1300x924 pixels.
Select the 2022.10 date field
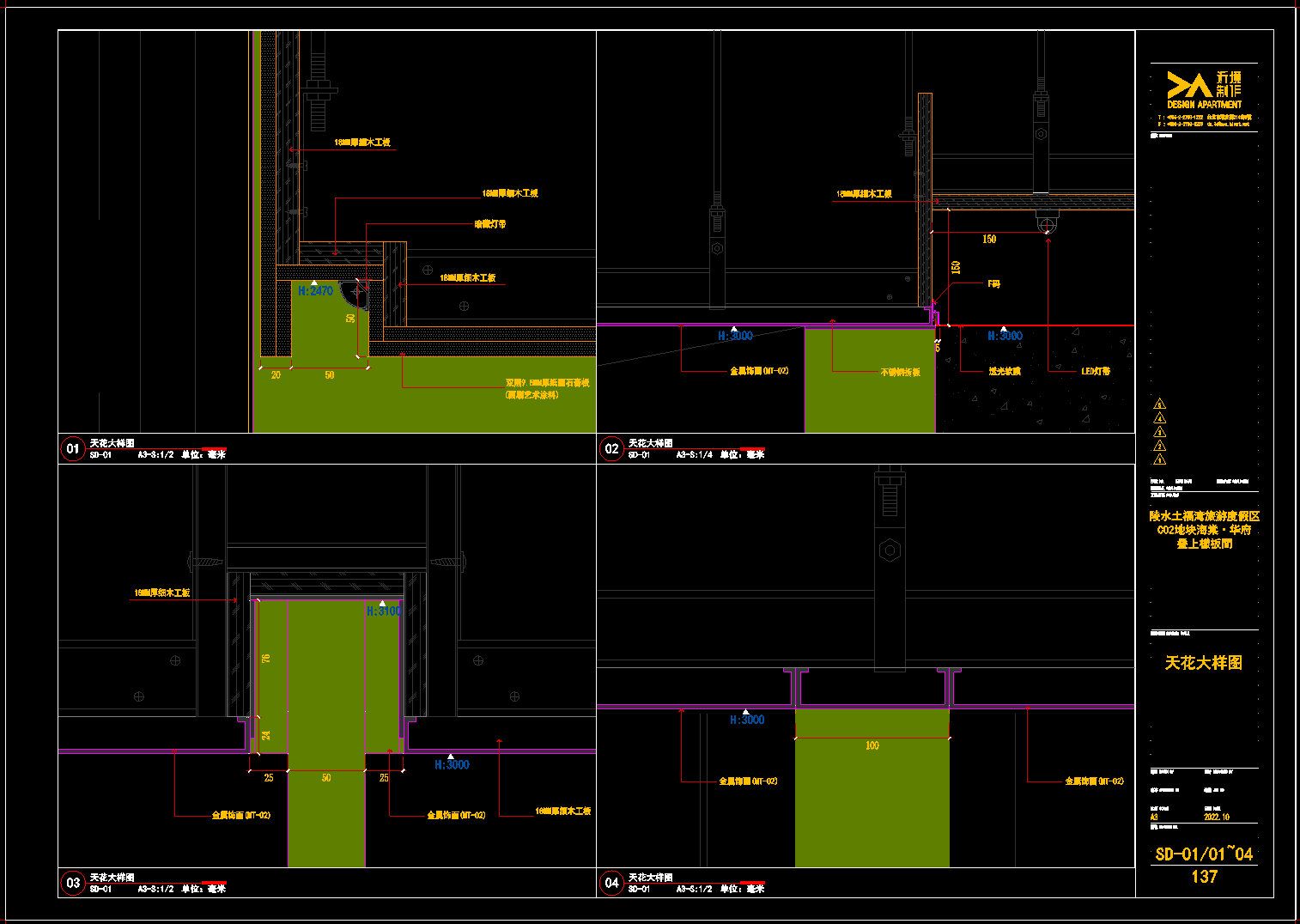pos(1217,818)
